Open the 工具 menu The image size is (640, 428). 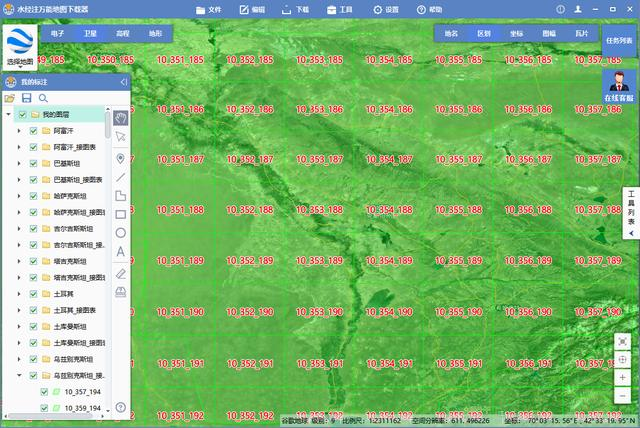pos(340,10)
